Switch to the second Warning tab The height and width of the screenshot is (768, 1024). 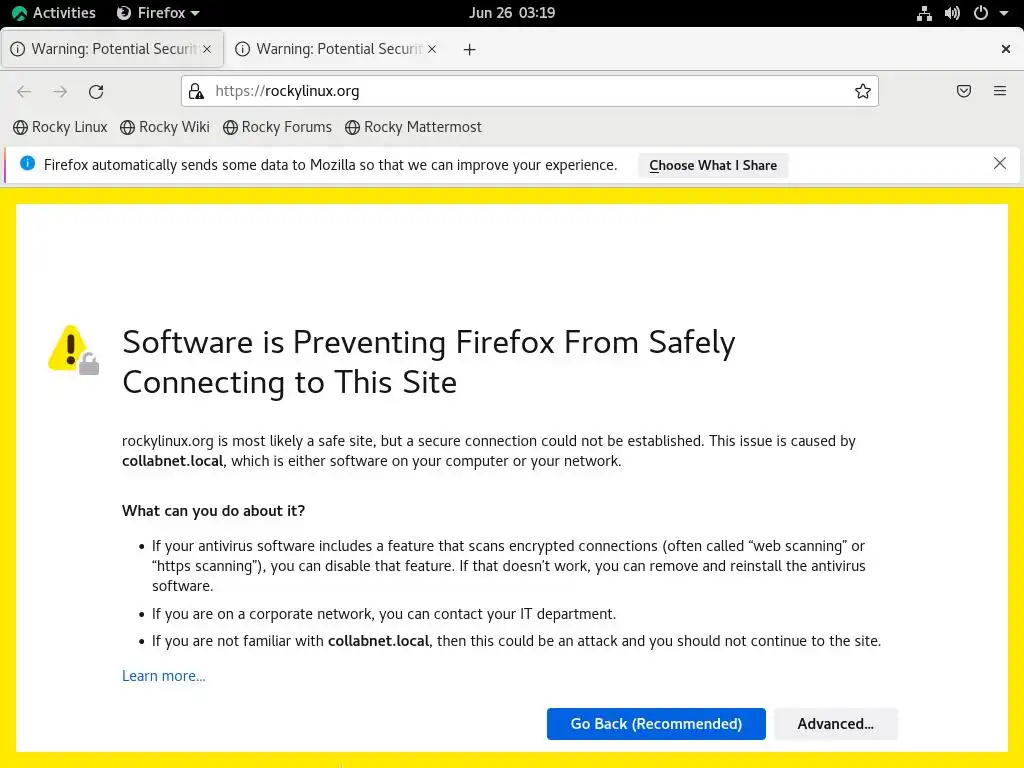point(332,49)
